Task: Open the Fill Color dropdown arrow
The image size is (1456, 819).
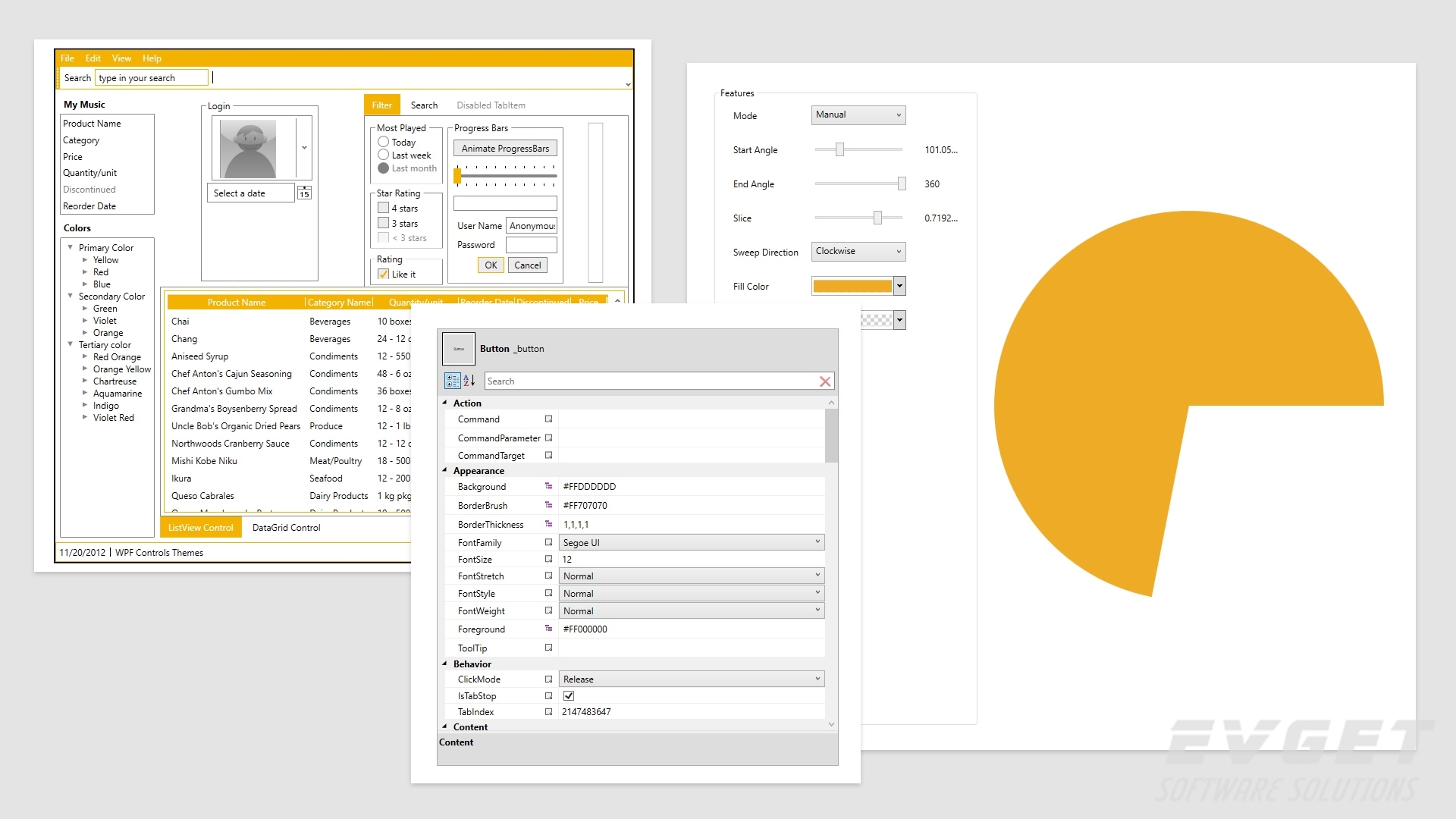Action: [900, 286]
